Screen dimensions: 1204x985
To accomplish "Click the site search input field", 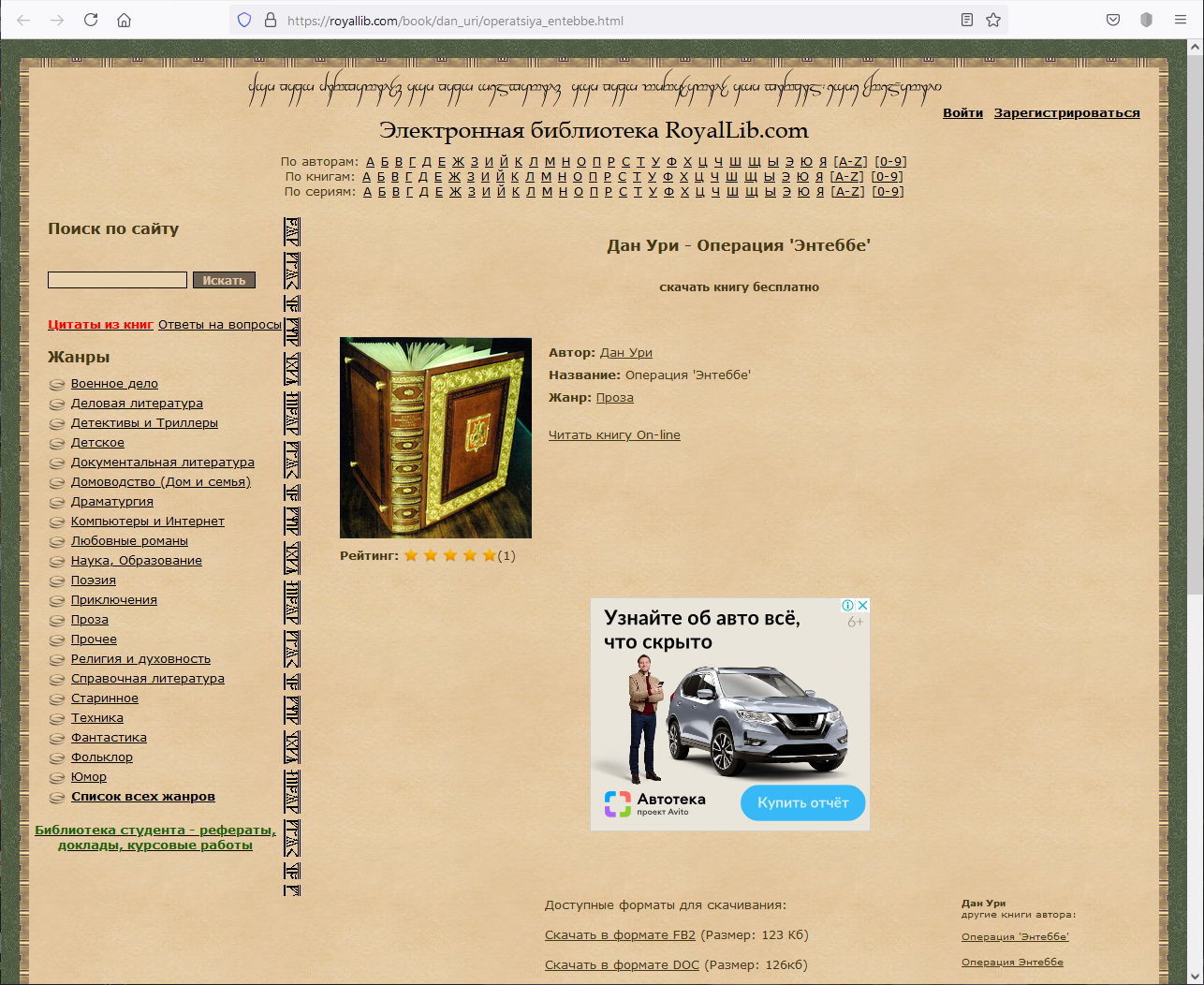I will tap(117, 280).
